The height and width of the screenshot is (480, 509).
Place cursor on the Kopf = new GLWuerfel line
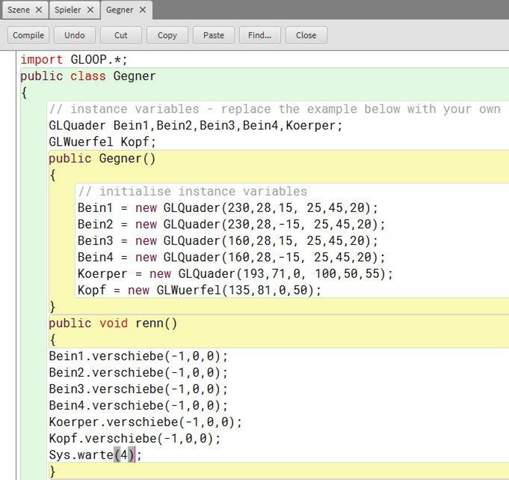point(199,290)
